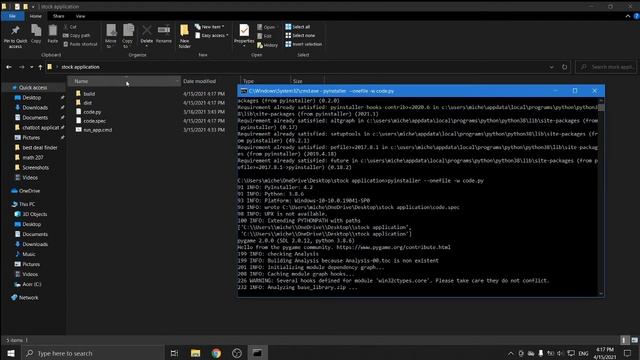Open the Easy access dropdown
The width and height of the screenshot is (640, 360).
coord(212,36)
